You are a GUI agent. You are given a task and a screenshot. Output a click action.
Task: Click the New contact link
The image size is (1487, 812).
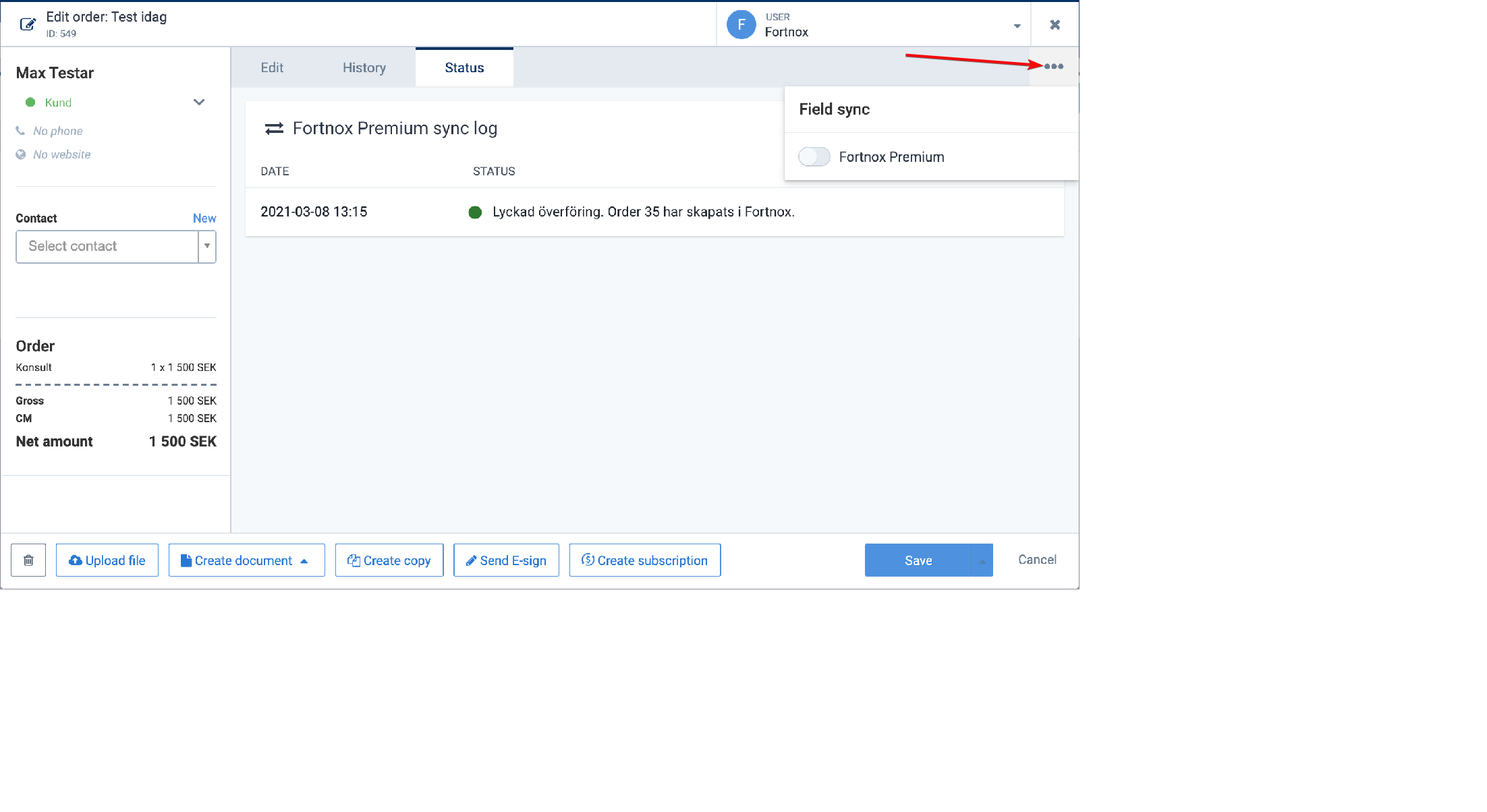tap(204, 219)
